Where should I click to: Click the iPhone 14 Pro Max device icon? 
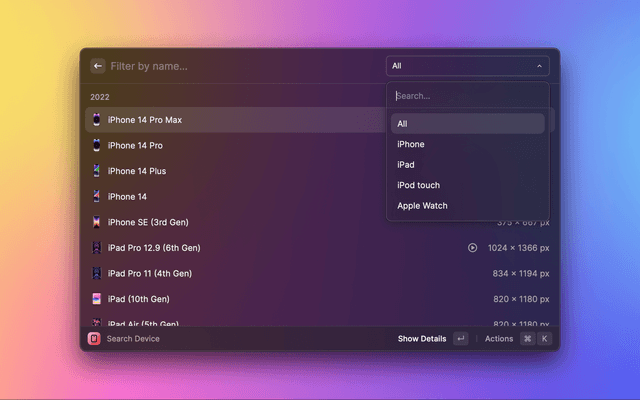(97, 120)
